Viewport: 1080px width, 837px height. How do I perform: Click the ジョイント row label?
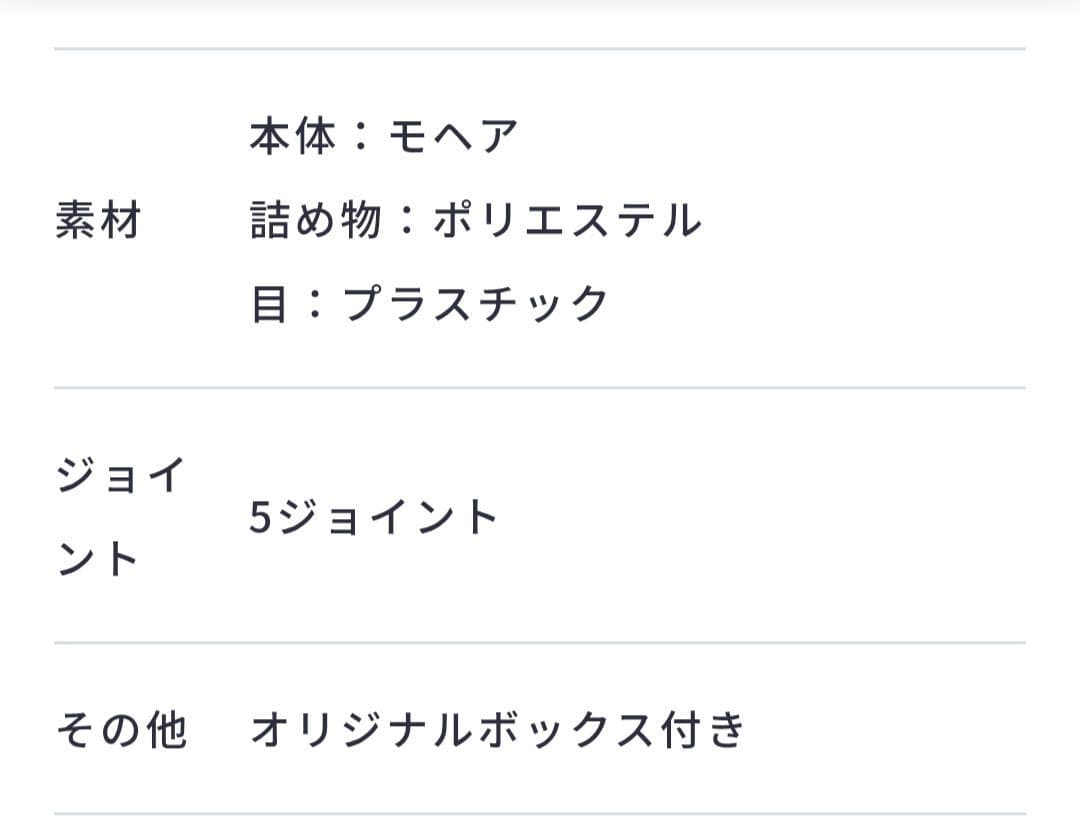click(x=120, y=517)
